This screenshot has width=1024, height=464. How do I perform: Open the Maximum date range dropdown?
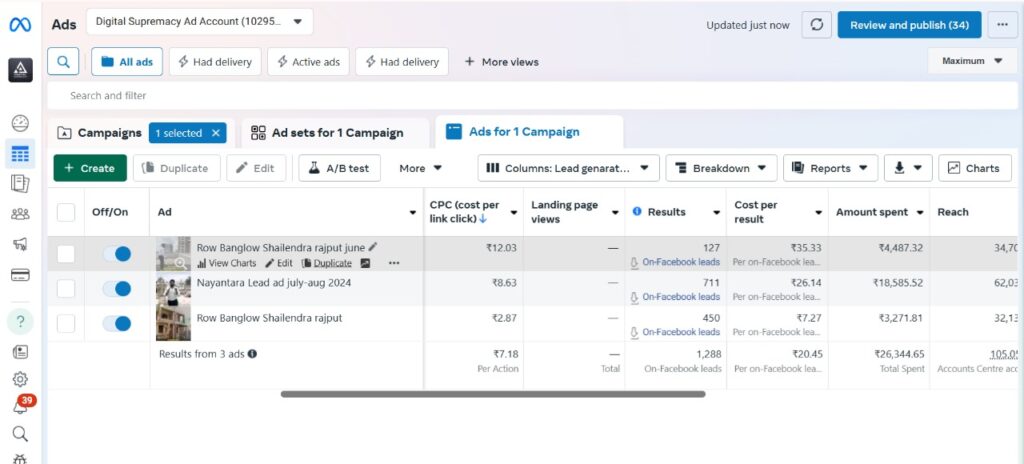point(972,61)
